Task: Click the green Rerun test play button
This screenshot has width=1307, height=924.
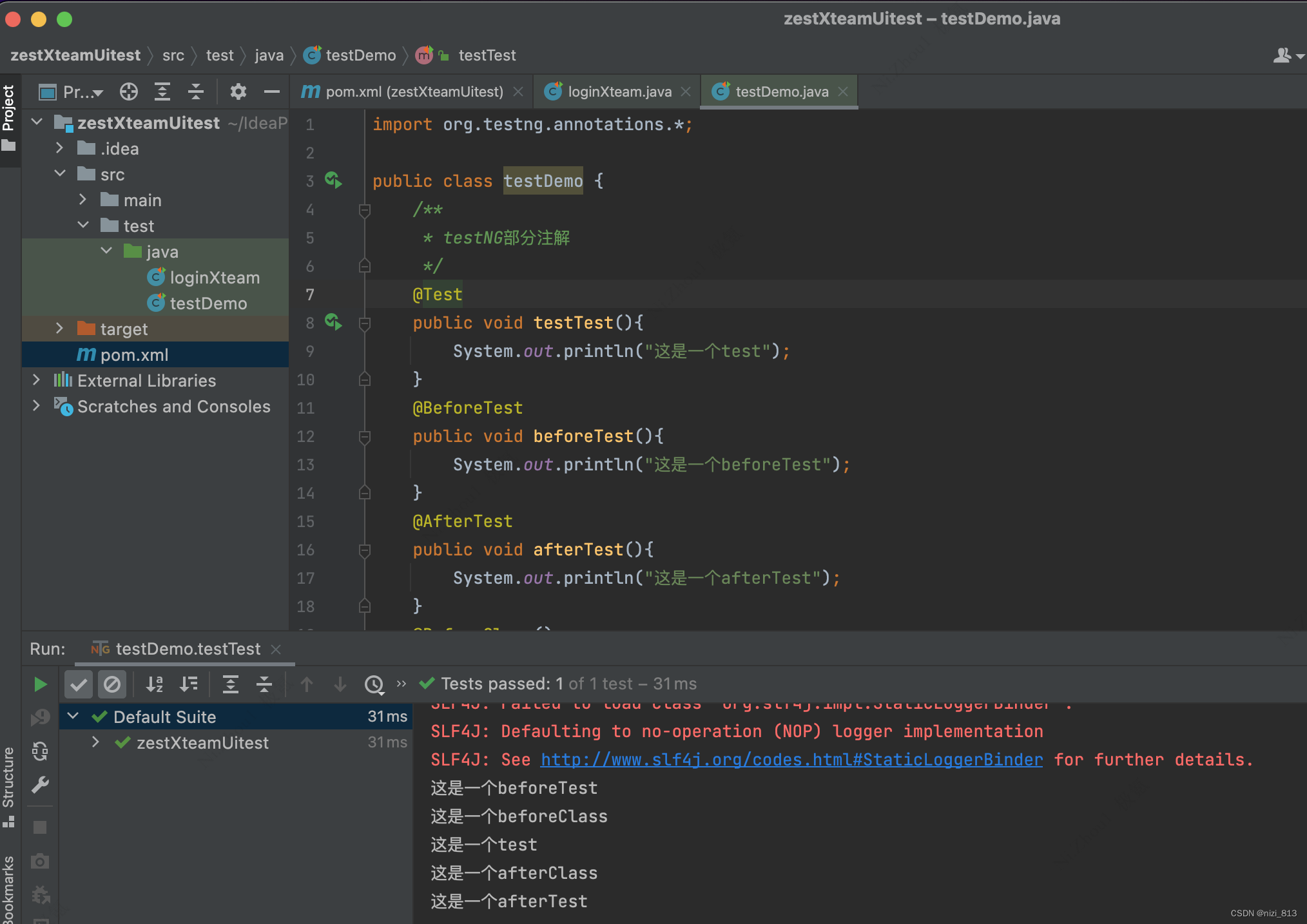Action: click(x=40, y=684)
